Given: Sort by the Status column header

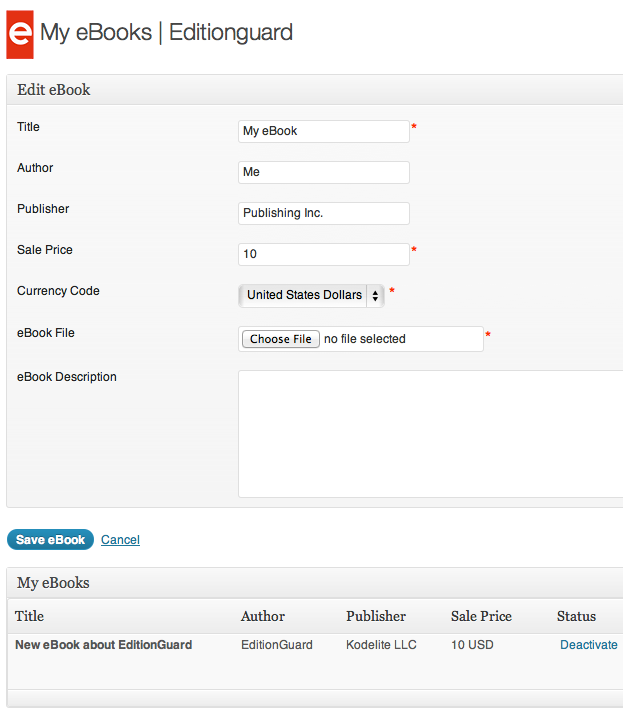Looking at the screenshot, I should click(x=576, y=616).
